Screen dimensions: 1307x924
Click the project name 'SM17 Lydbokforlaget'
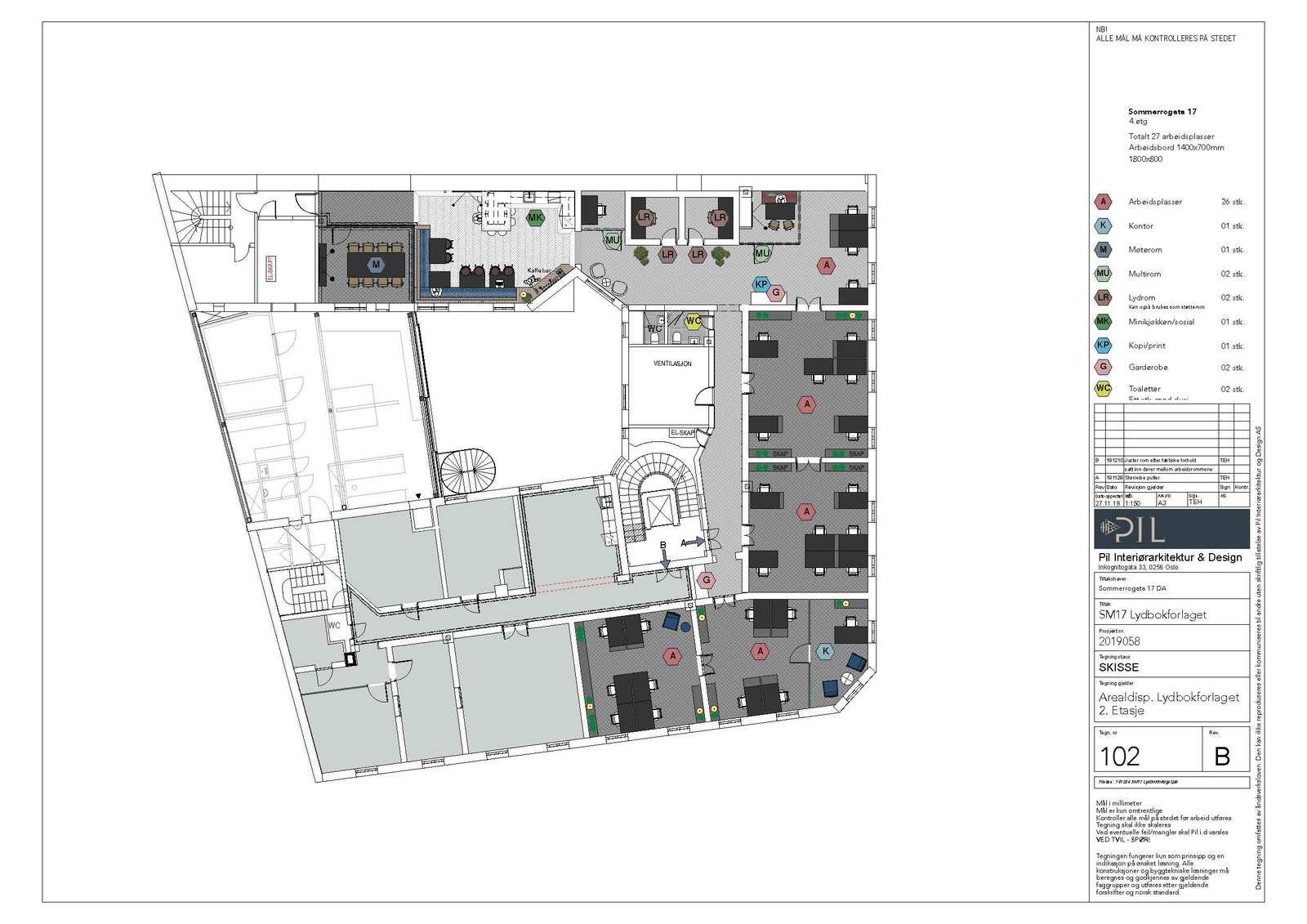1153,614
